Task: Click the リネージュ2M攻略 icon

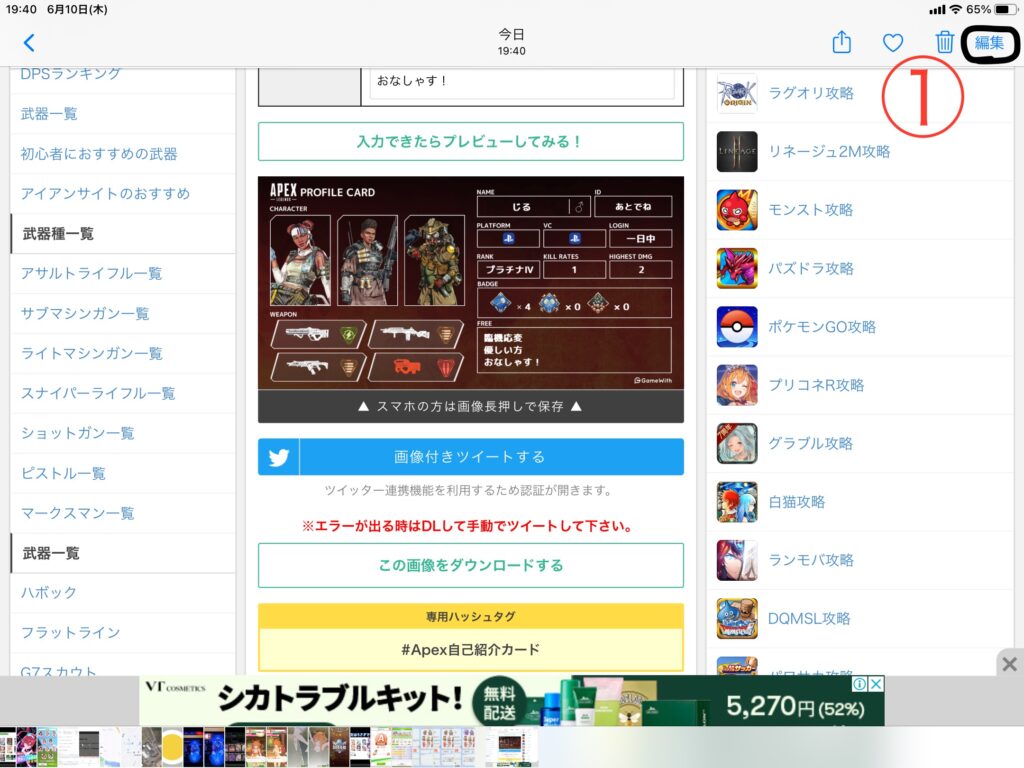Action: [x=737, y=152]
